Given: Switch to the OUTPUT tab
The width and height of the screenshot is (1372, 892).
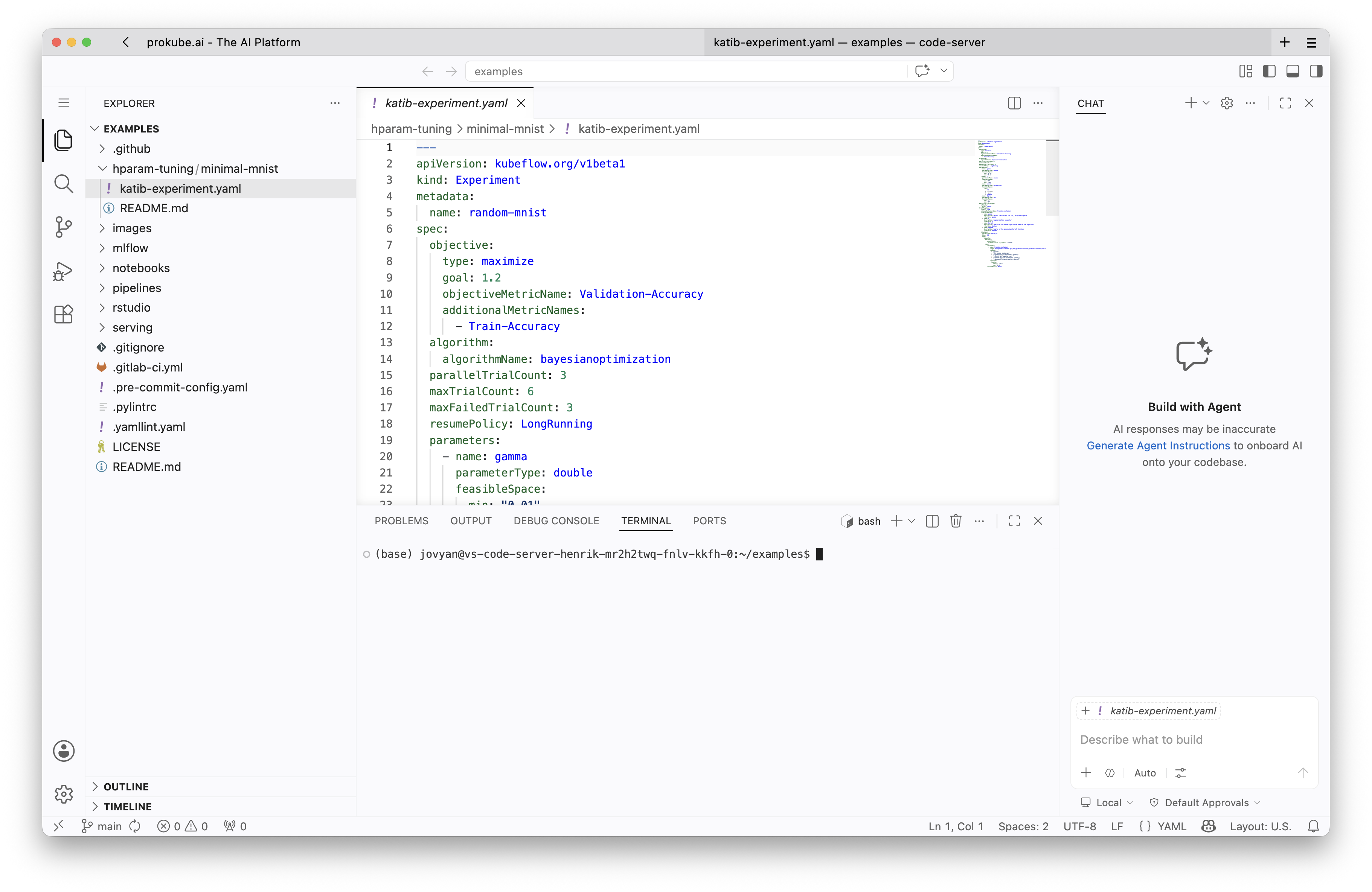Looking at the screenshot, I should coord(471,521).
